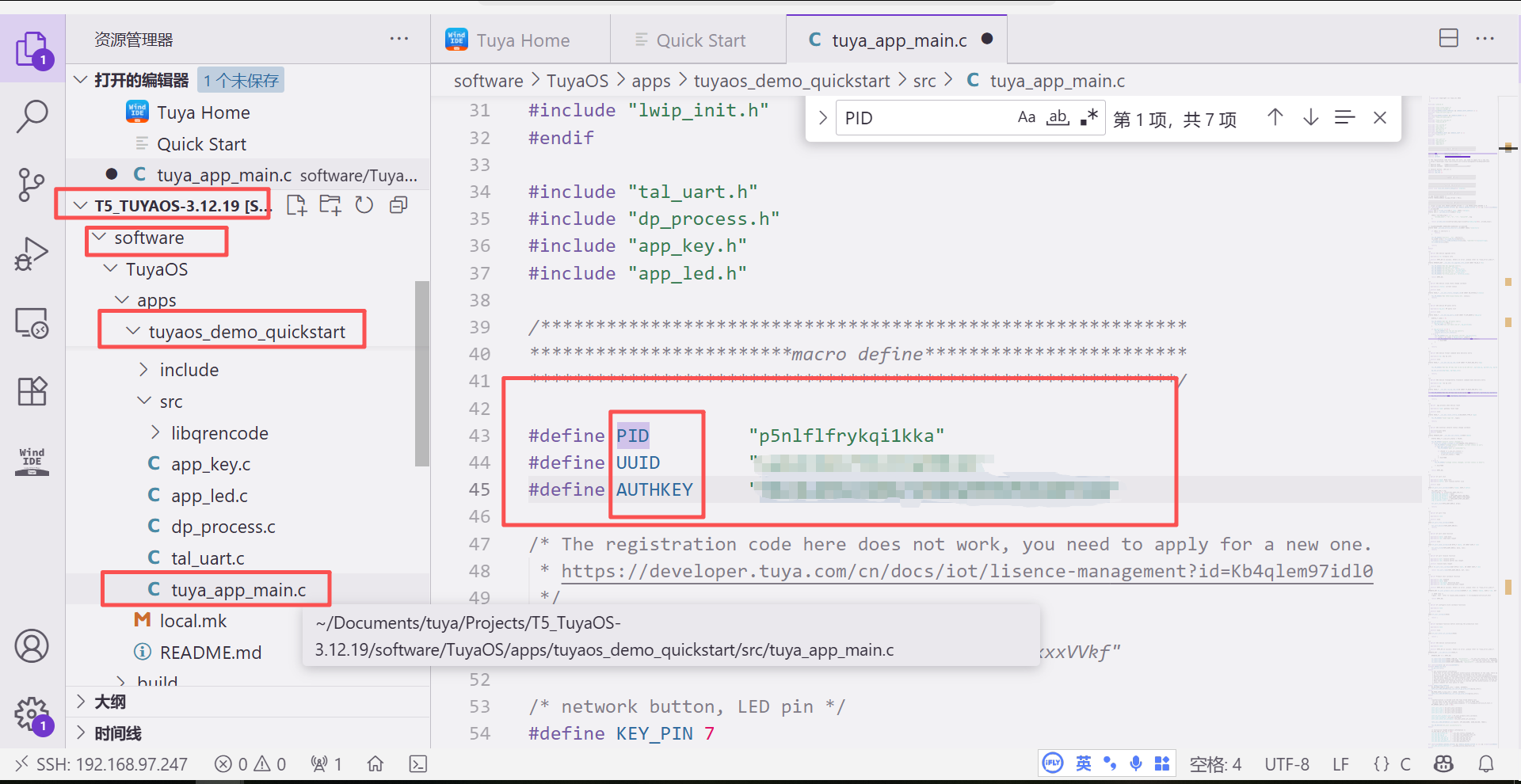The width and height of the screenshot is (1521, 784).
Task: Refresh the explorer file tree
Action: click(364, 205)
